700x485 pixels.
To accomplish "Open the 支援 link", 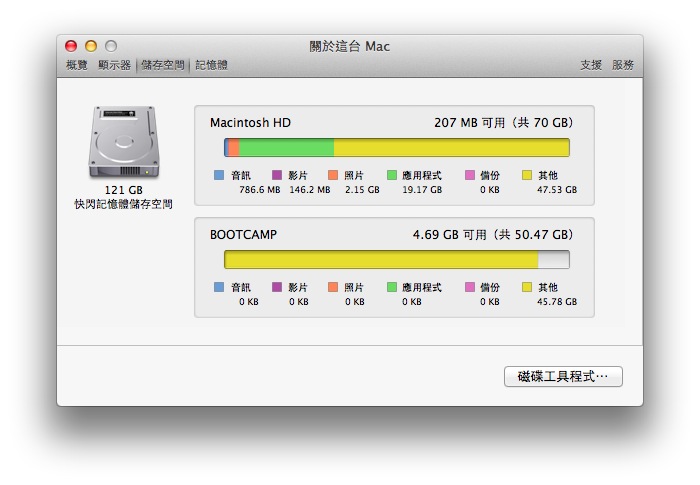I will pos(591,65).
